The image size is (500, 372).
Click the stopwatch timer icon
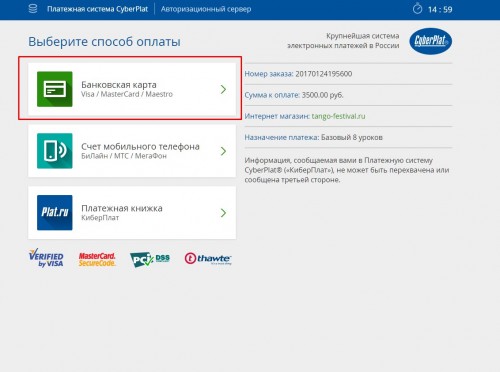click(417, 9)
